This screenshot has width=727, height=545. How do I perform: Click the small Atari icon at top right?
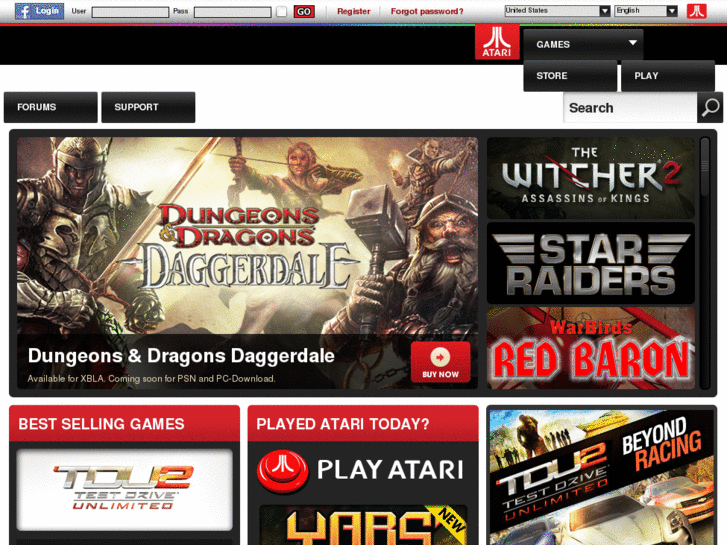click(x=696, y=11)
